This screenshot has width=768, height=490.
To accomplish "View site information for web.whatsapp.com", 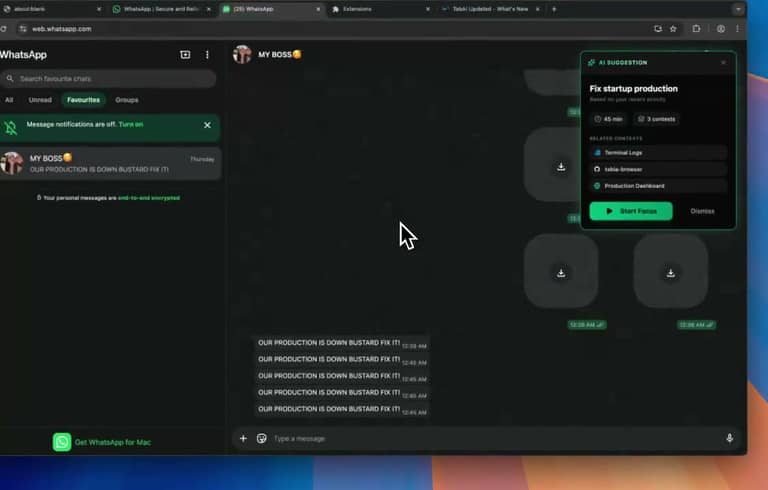I will pos(23,29).
